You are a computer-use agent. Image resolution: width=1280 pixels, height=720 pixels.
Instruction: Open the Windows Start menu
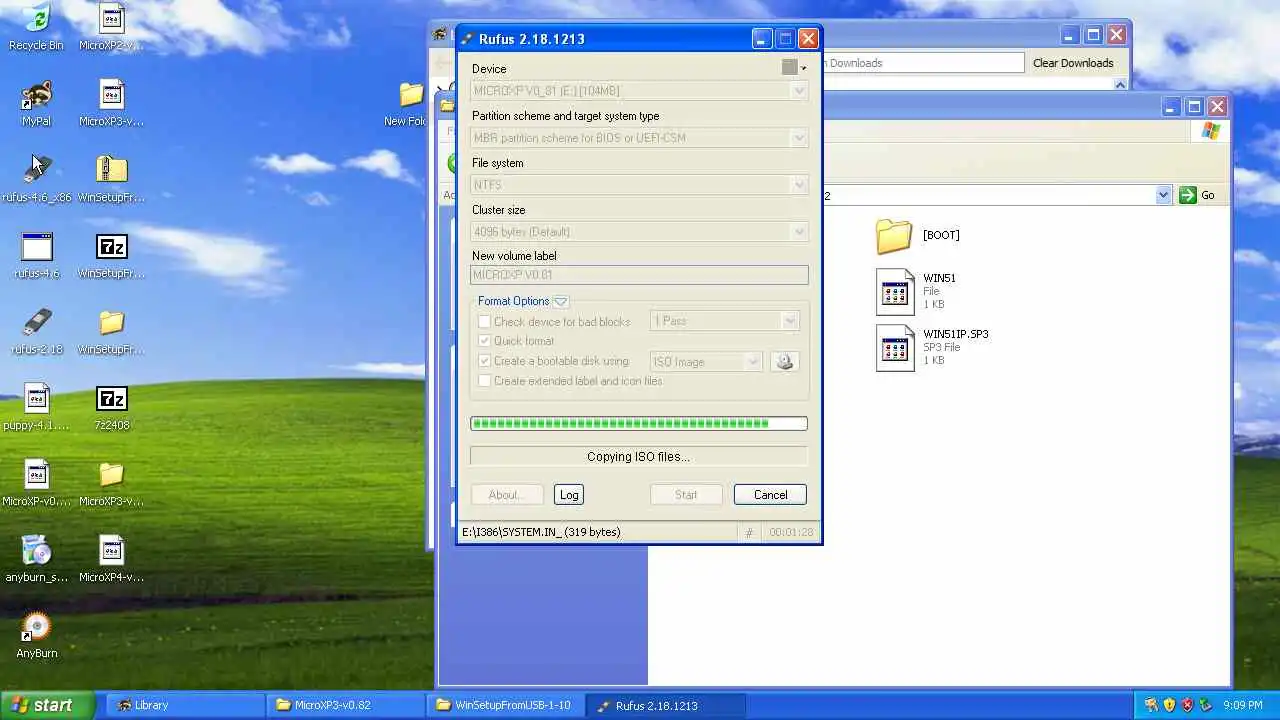click(x=47, y=705)
